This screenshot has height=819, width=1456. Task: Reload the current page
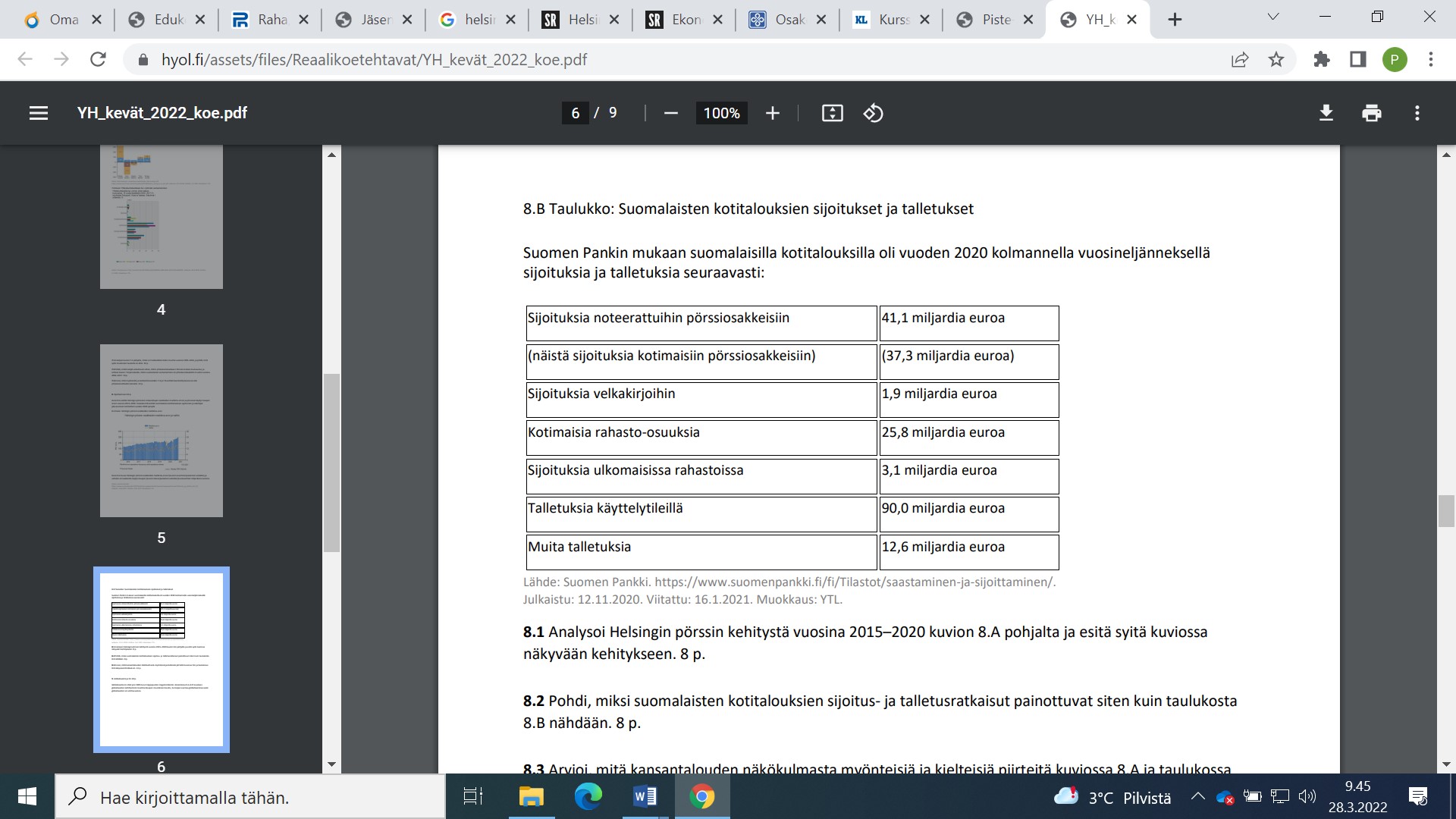[98, 59]
